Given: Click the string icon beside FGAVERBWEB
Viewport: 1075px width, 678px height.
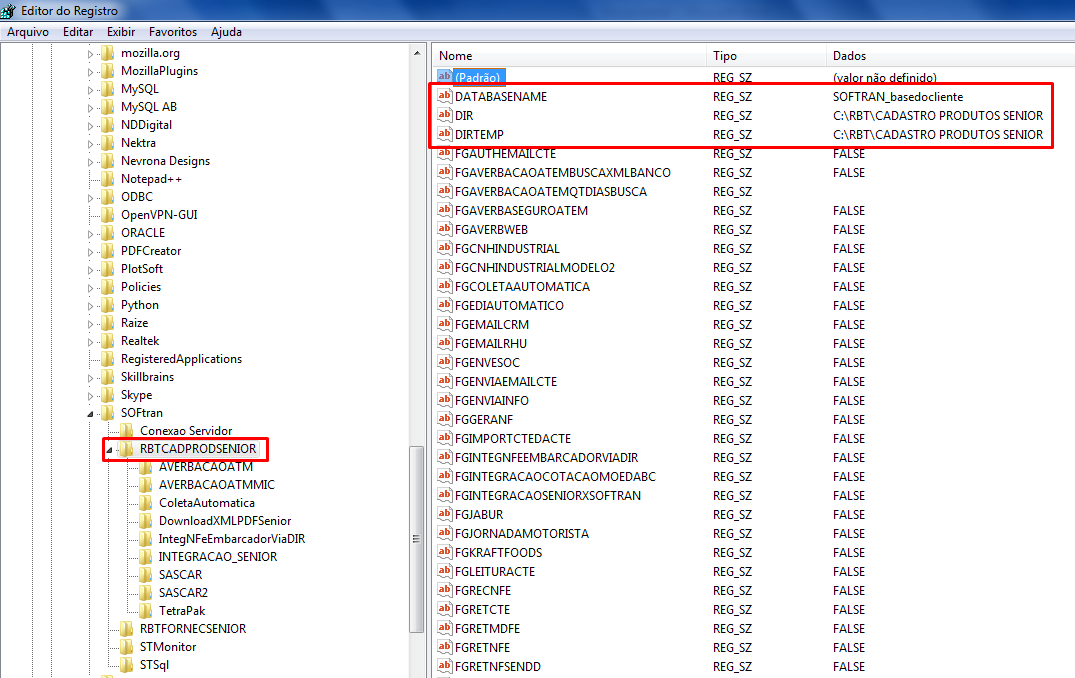Looking at the screenshot, I should (x=445, y=230).
